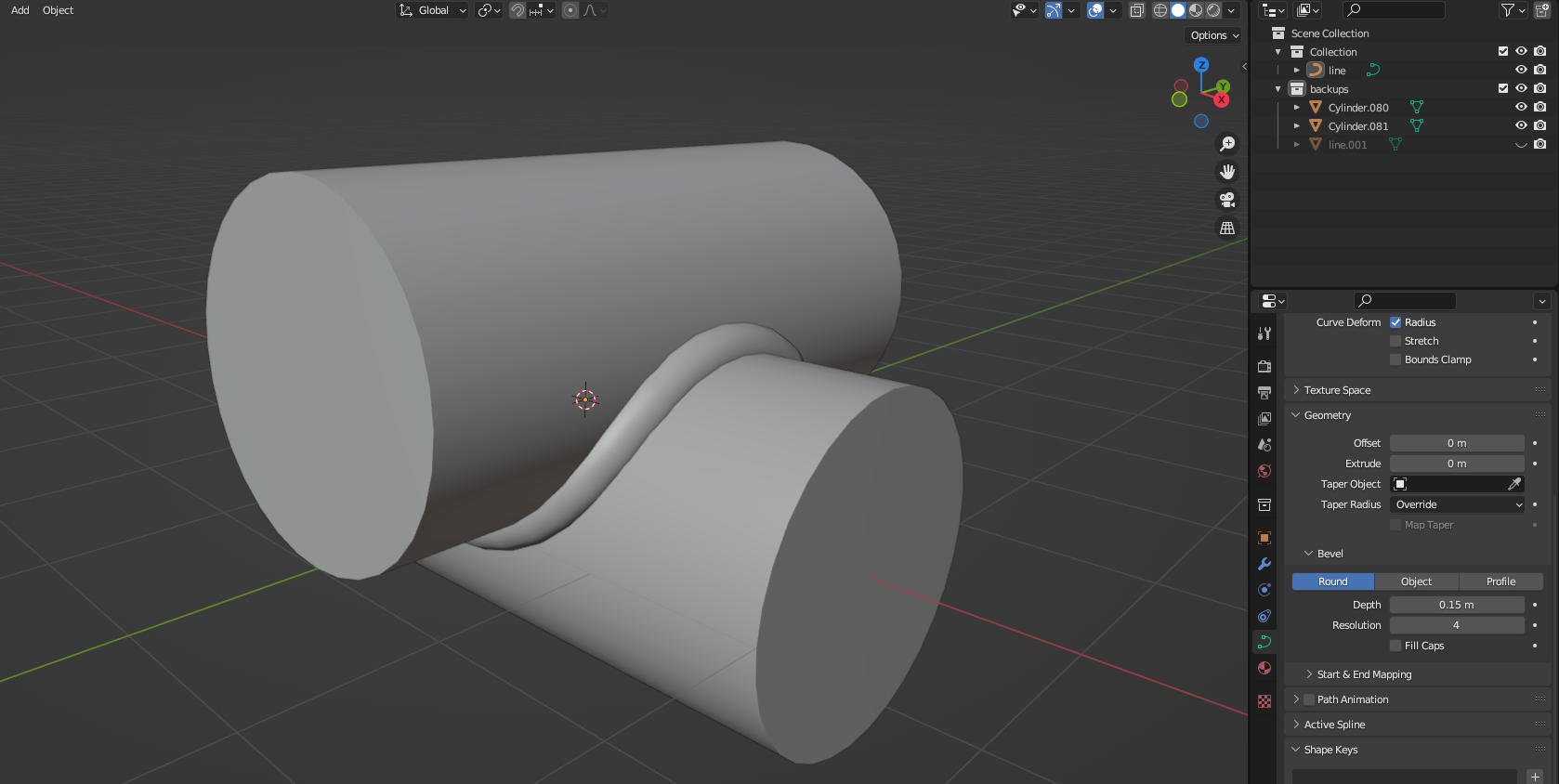
Task: Expand the Texture Space panel
Action: [x=1337, y=390]
